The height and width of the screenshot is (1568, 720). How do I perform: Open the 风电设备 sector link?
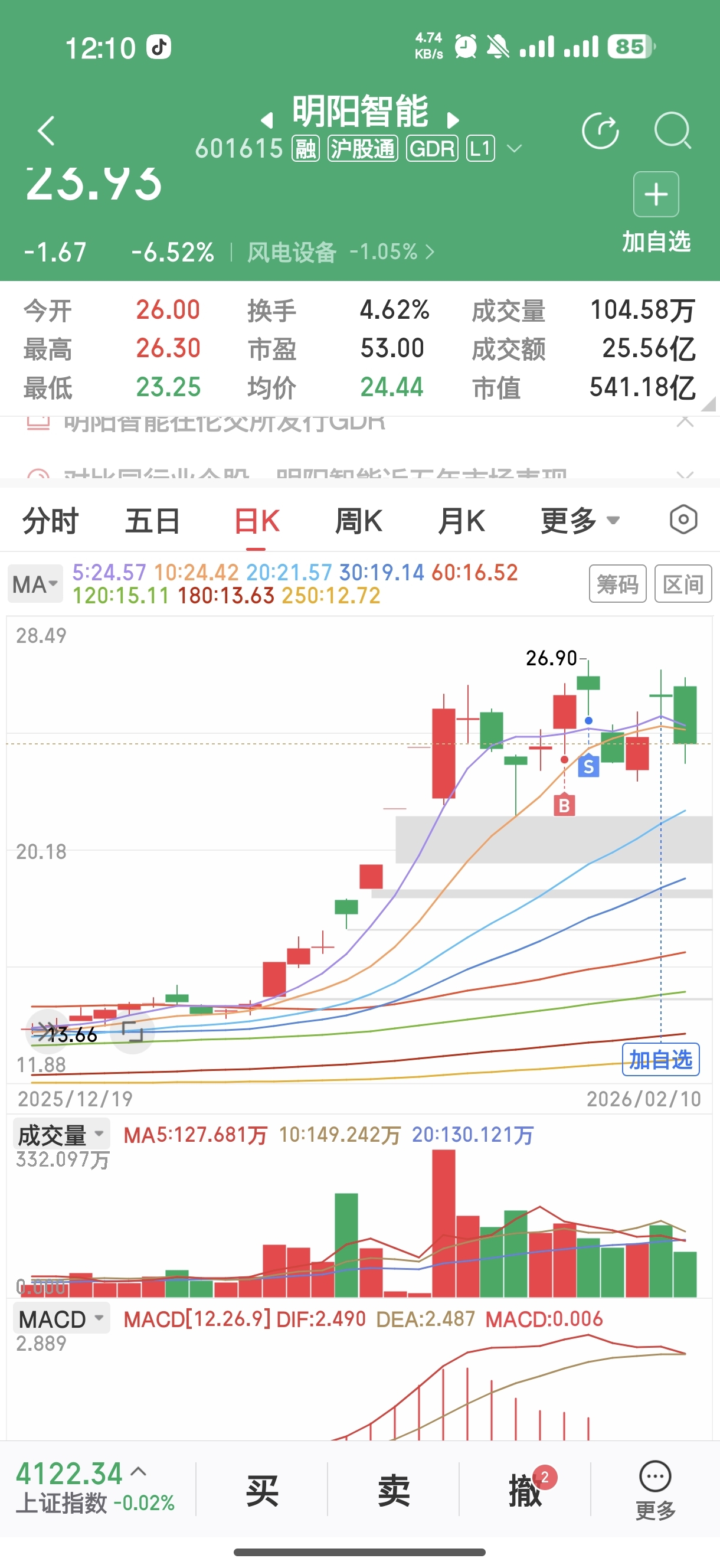tap(341, 251)
